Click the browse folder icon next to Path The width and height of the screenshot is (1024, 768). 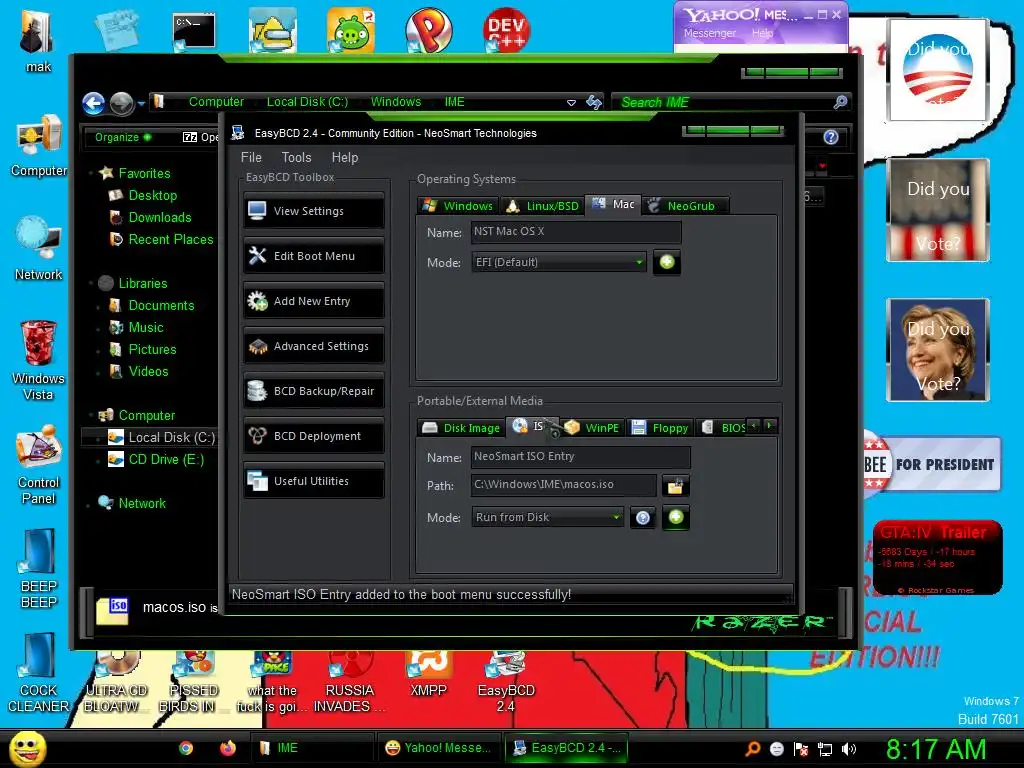point(675,485)
